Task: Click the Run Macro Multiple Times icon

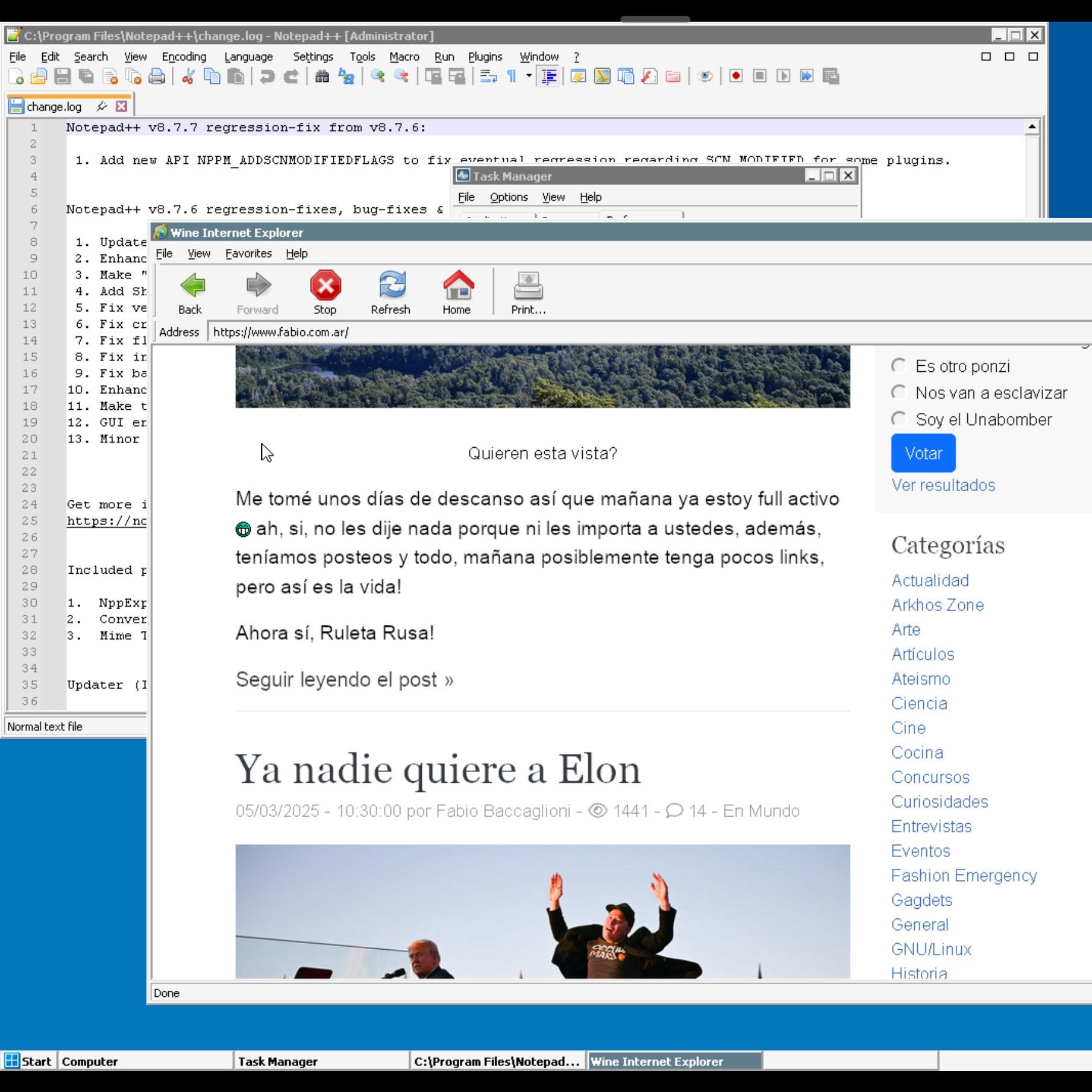Action: [x=807, y=77]
